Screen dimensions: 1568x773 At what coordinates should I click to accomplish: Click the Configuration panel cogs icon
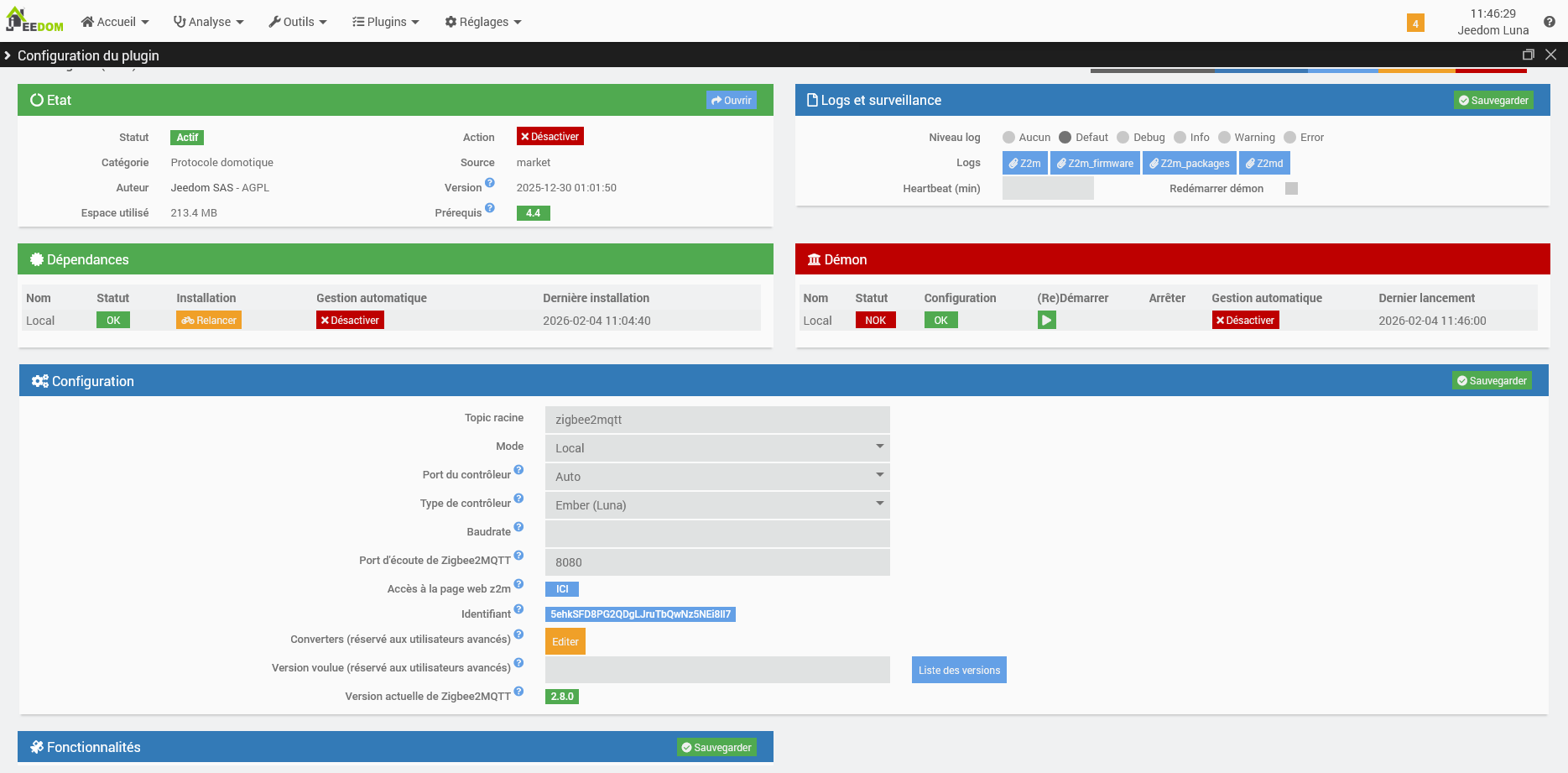(x=40, y=381)
